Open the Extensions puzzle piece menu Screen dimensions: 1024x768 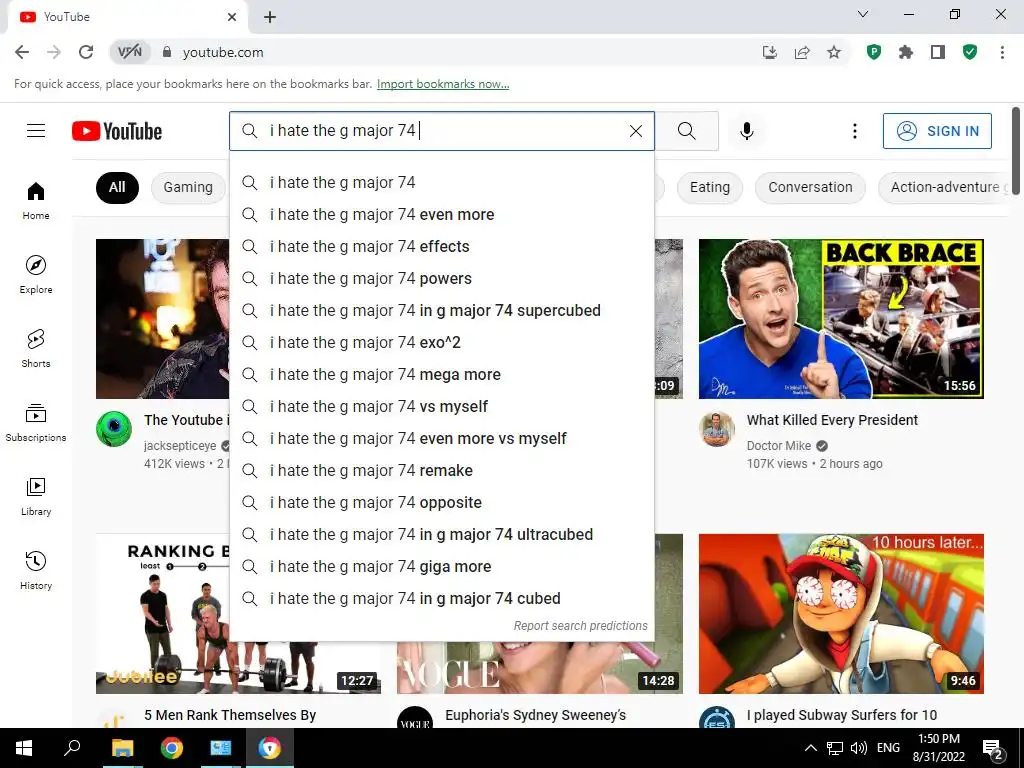pos(906,52)
